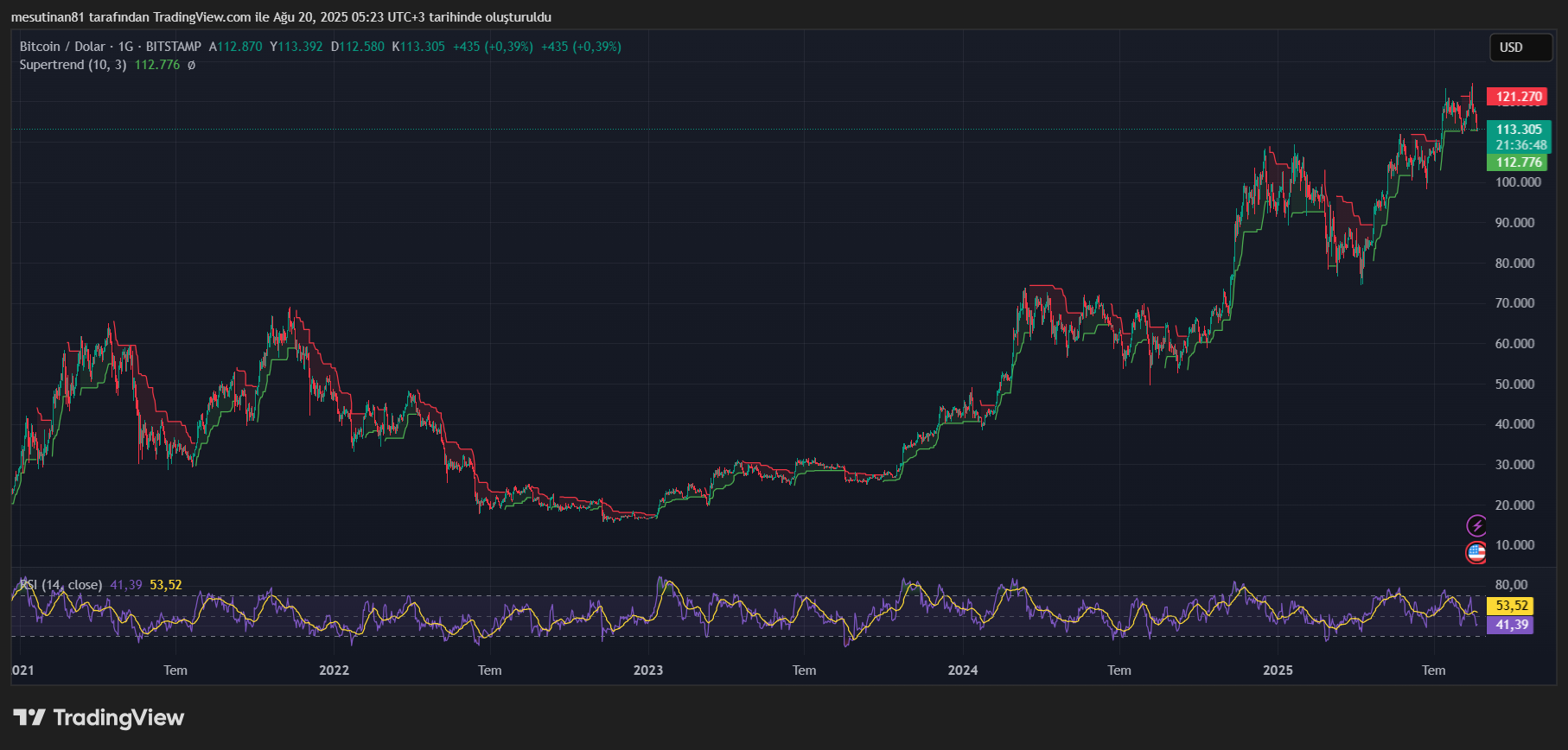Click the opening value A112.870 in legend

pyautogui.click(x=235, y=47)
